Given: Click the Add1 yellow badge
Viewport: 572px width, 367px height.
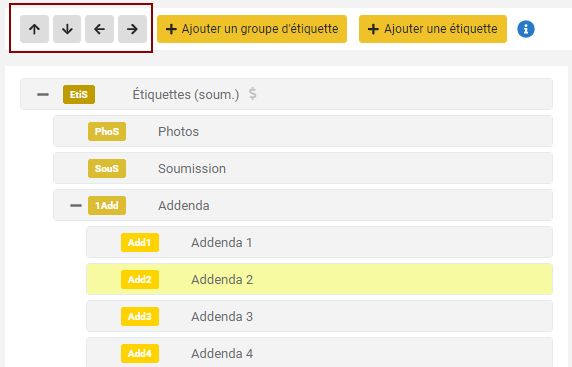Looking at the screenshot, I should 140,243.
